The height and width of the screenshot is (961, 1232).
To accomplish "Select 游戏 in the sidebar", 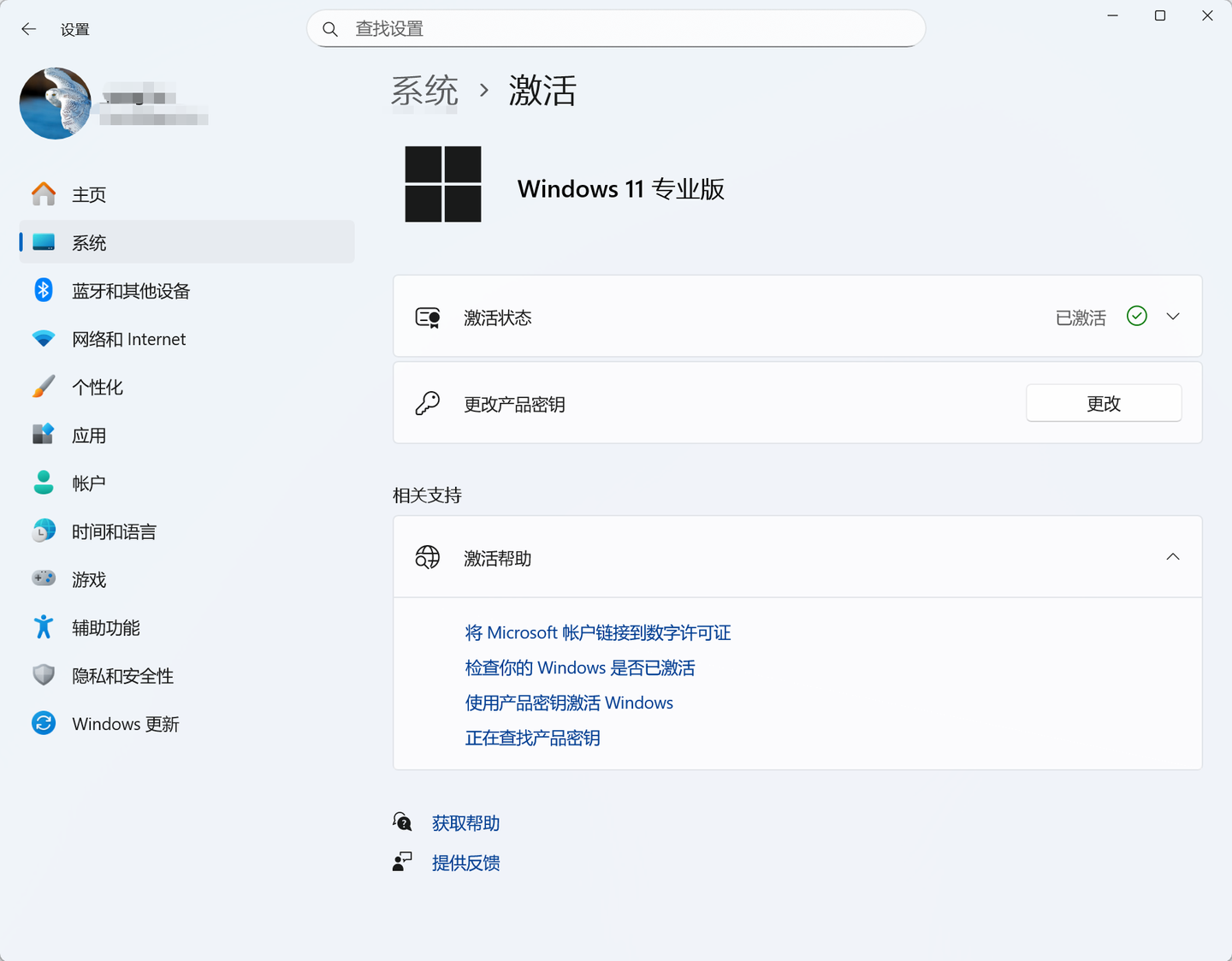I will click(x=187, y=579).
